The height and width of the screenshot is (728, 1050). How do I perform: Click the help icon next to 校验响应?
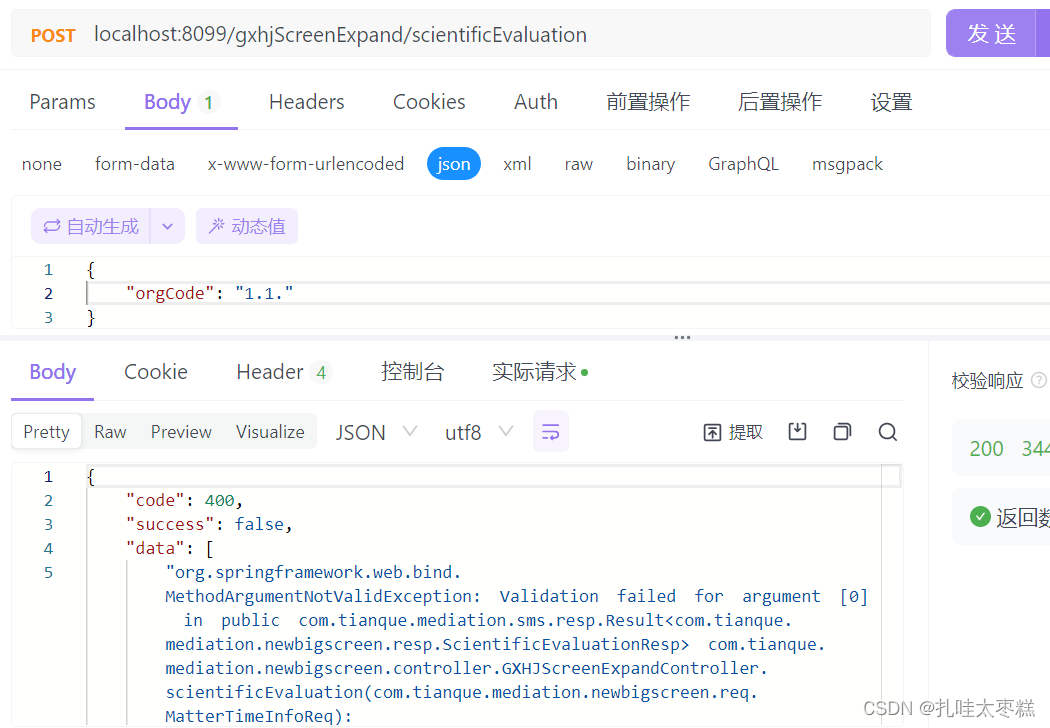[1040, 380]
